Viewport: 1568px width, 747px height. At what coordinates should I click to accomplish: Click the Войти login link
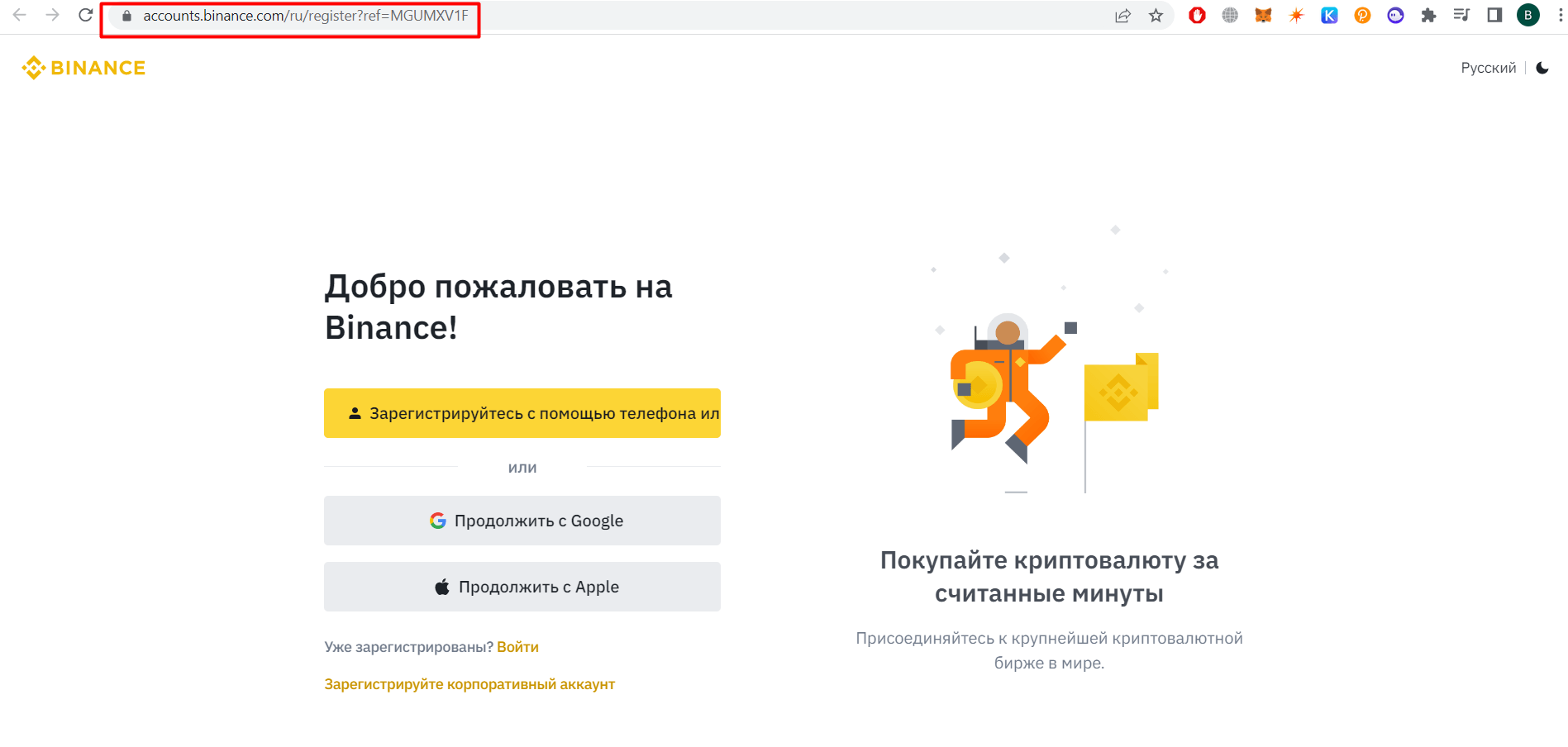[517, 647]
